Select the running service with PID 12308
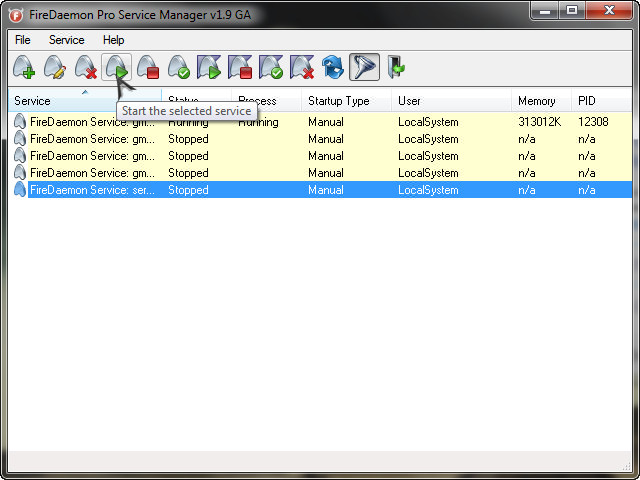640x480 pixels. pos(92,122)
